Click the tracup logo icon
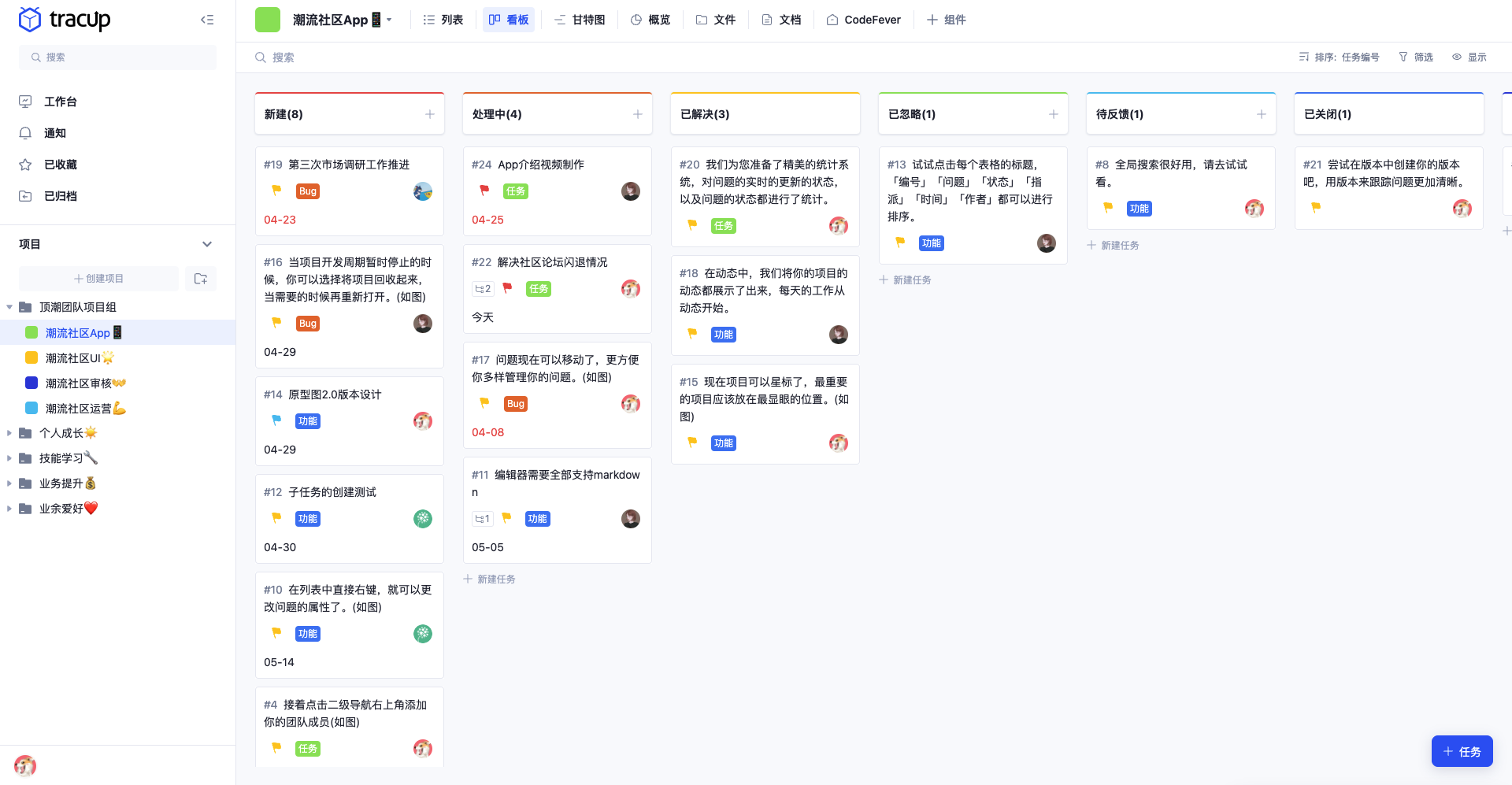The width and height of the screenshot is (1512, 785). (29, 19)
